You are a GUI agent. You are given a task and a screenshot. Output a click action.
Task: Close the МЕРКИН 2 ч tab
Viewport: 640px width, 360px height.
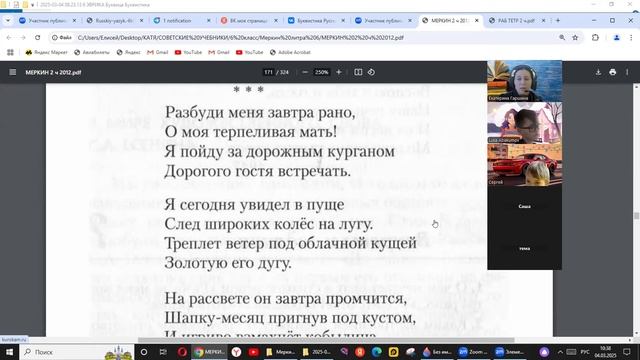pos(476,20)
